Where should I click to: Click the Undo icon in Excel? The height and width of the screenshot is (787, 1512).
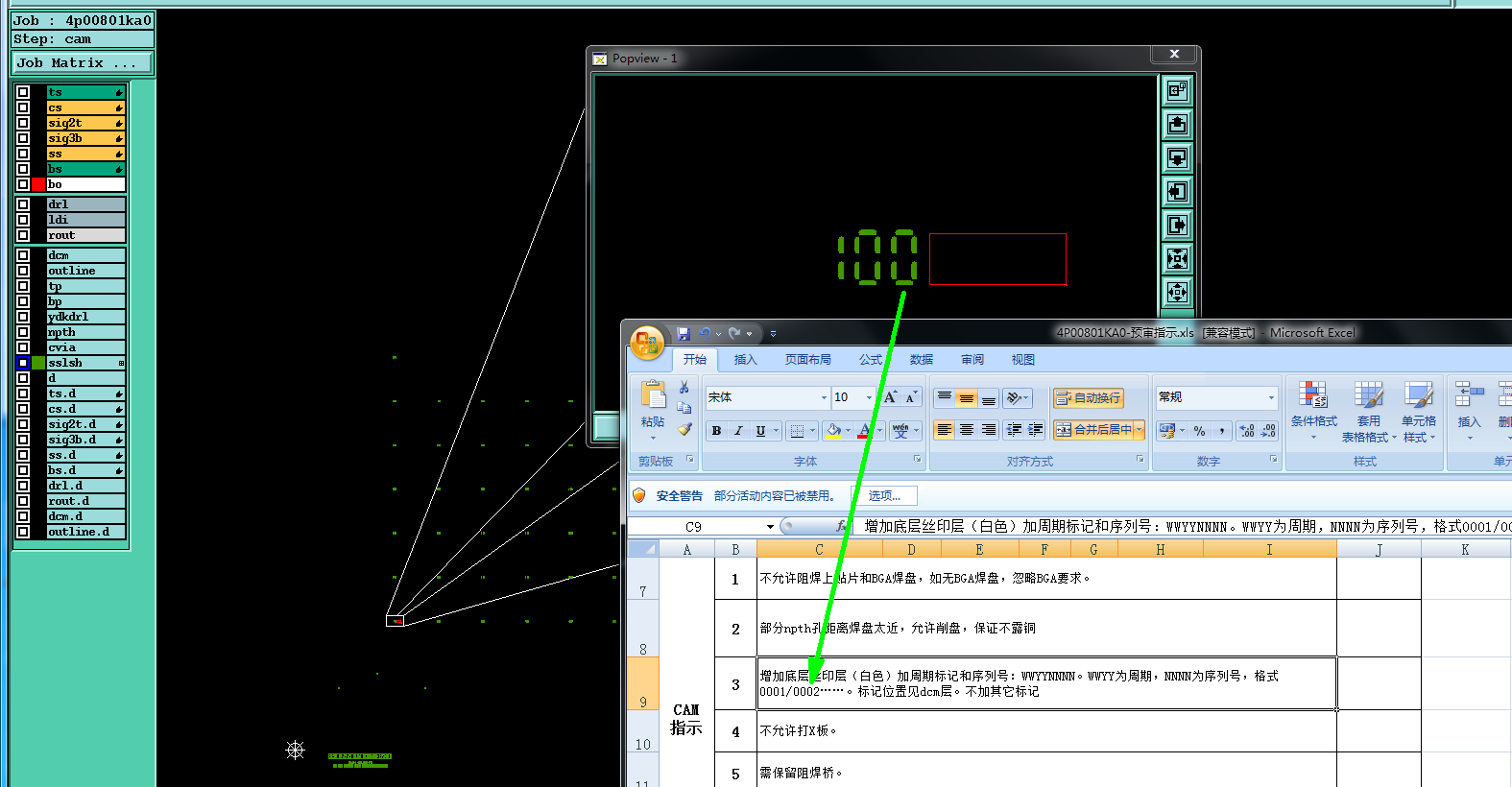(x=705, y=333)
